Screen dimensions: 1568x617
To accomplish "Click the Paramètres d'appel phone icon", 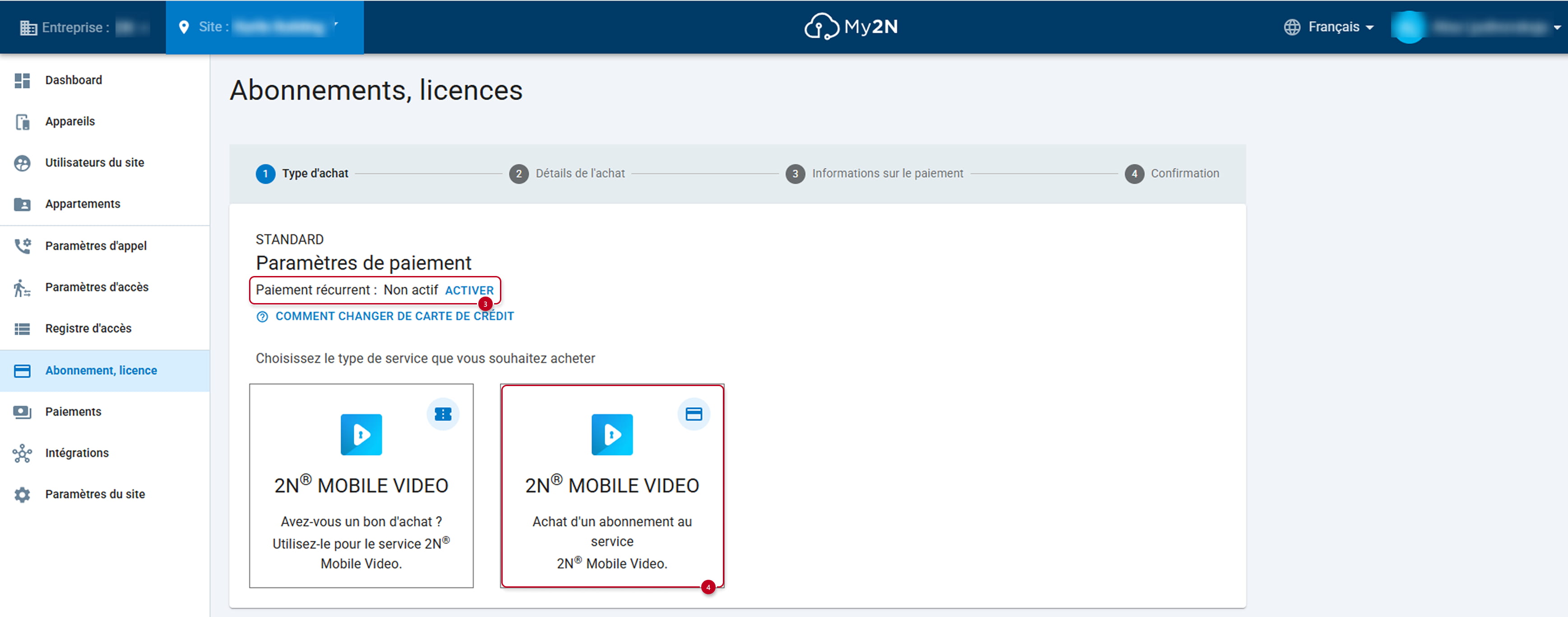I will [x=22, y=246].
